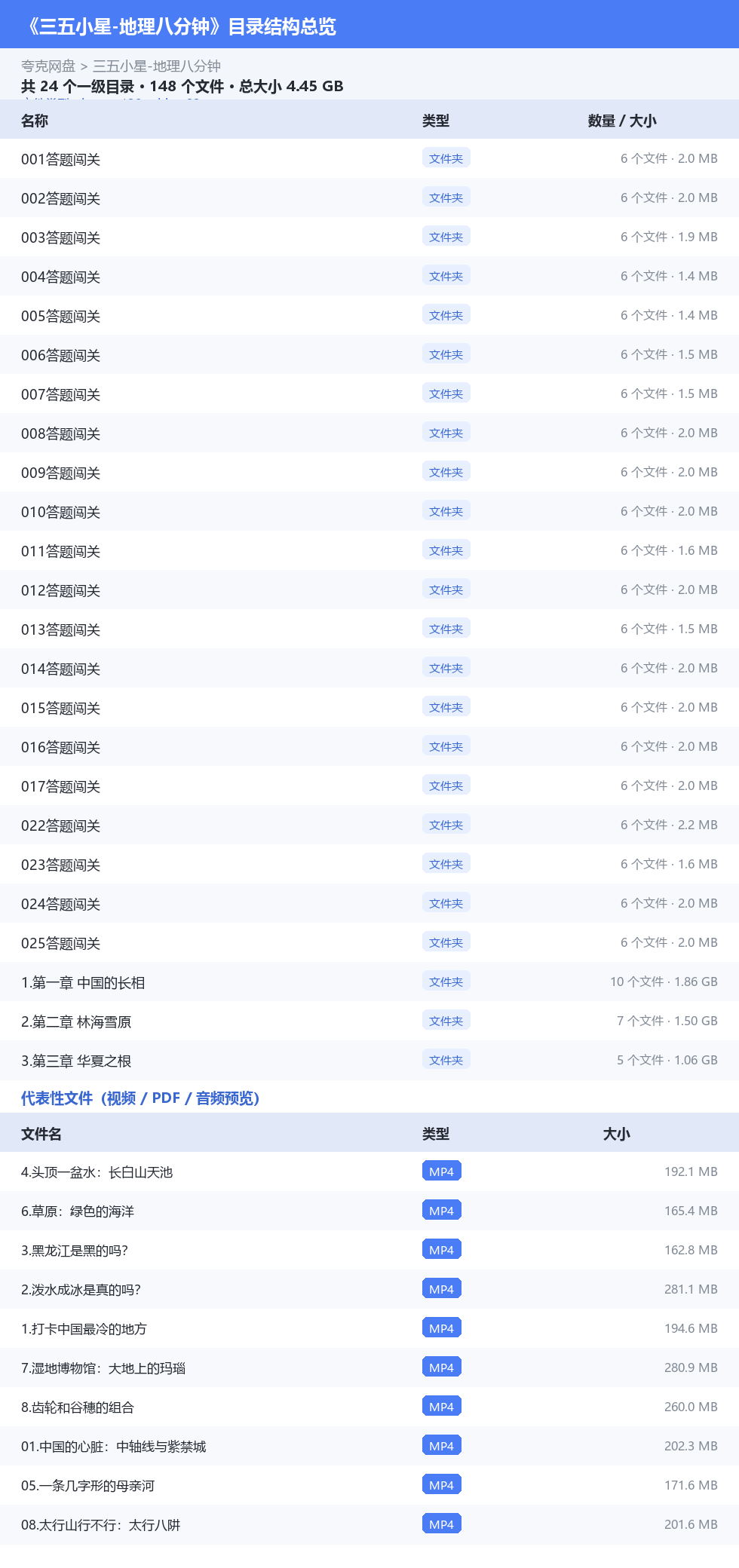
Task: Click the 280.9 MB size value
Action: click(691, 1367)
